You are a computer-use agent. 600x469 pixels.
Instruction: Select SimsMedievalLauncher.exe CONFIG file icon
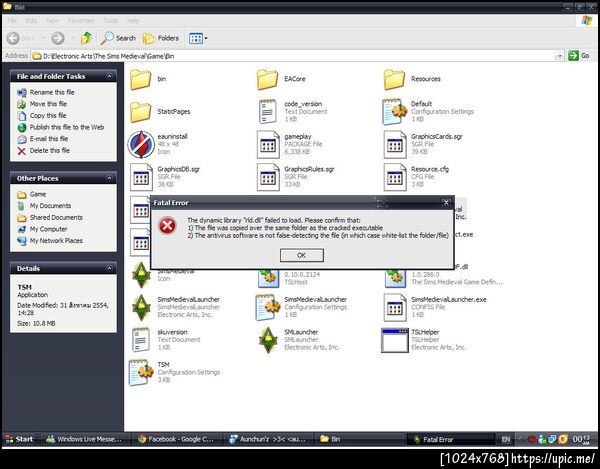(x=395, y=307)
